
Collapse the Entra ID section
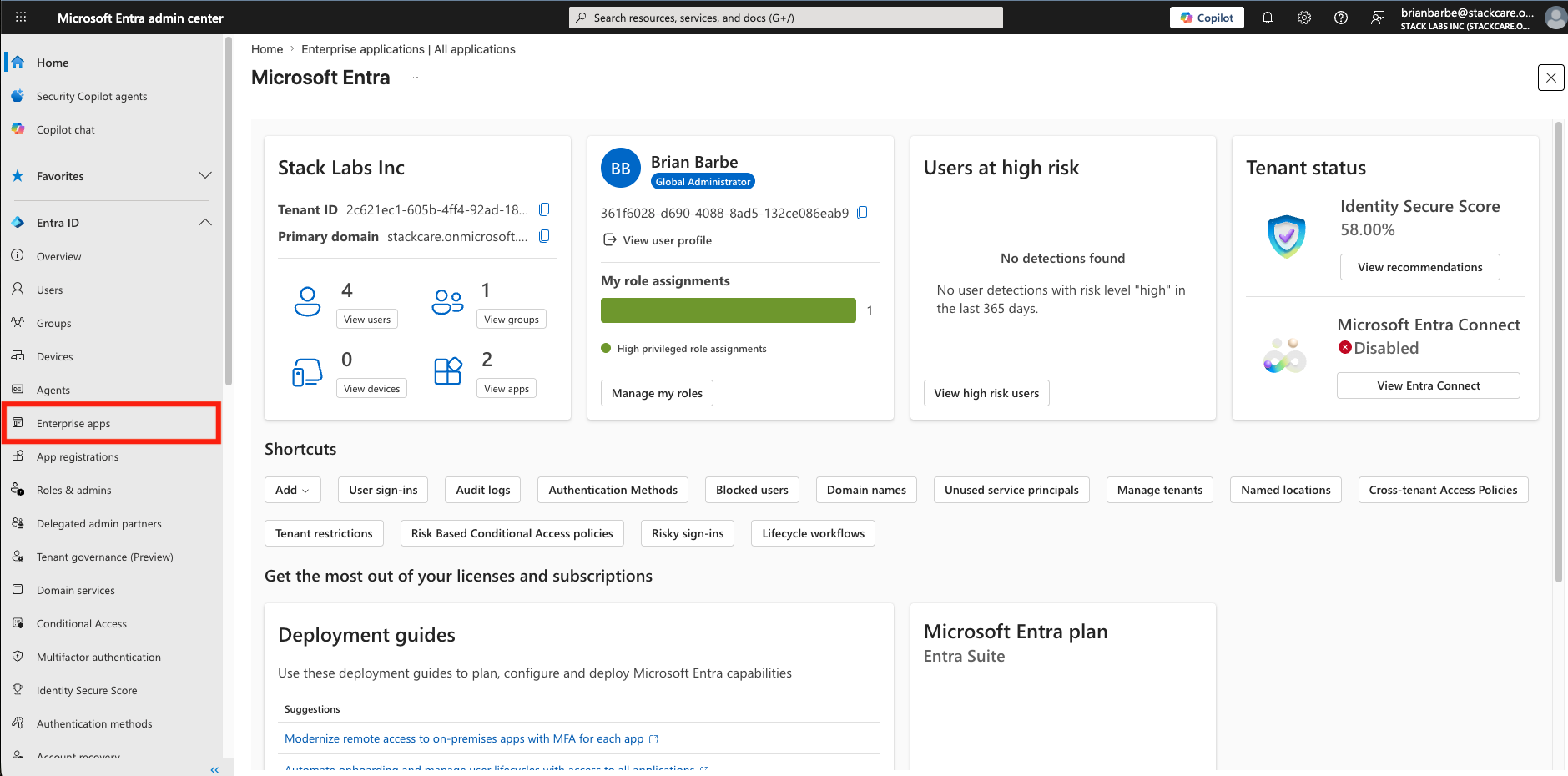click(x=204, y=223)
